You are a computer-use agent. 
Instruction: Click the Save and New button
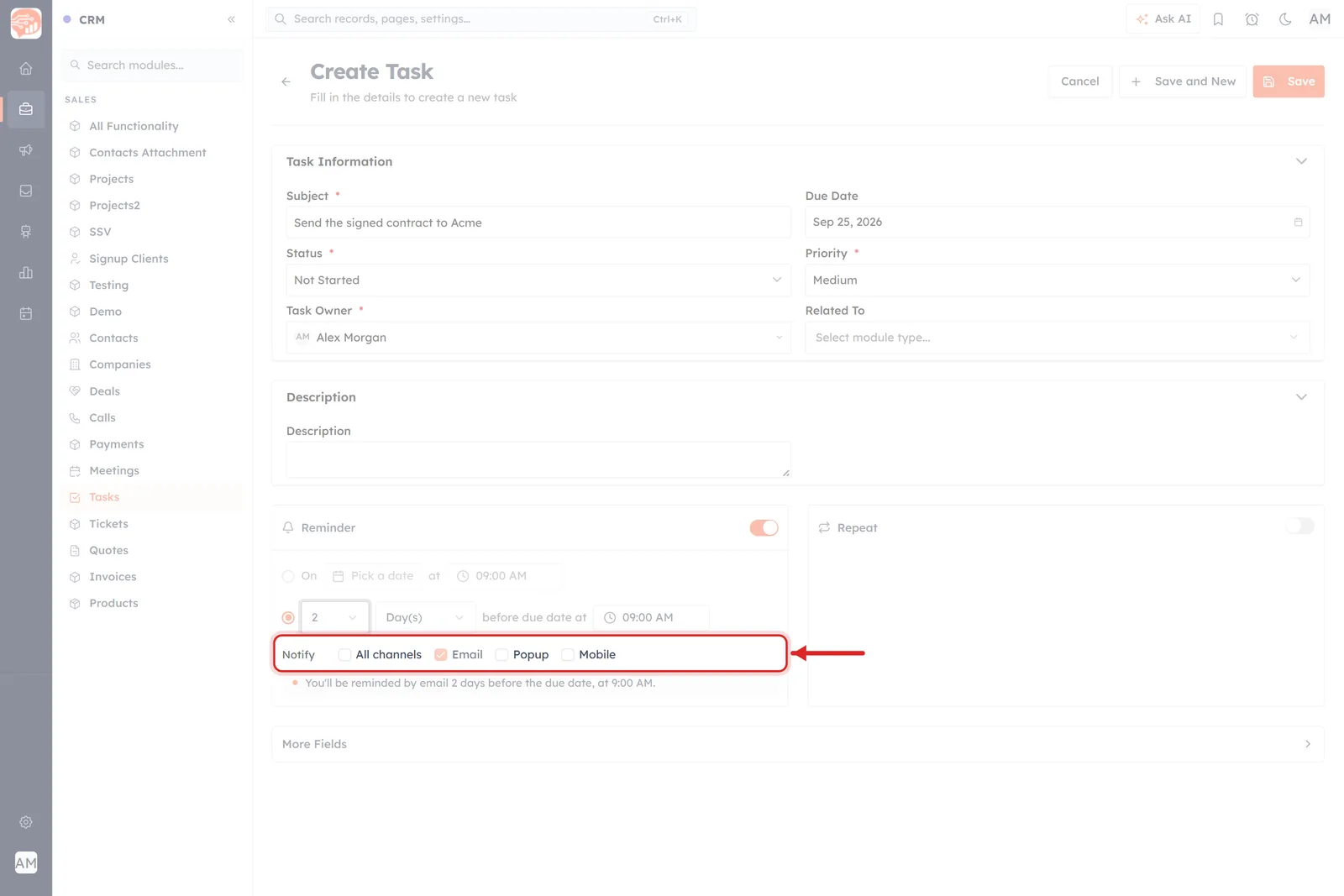[1183, 81]
